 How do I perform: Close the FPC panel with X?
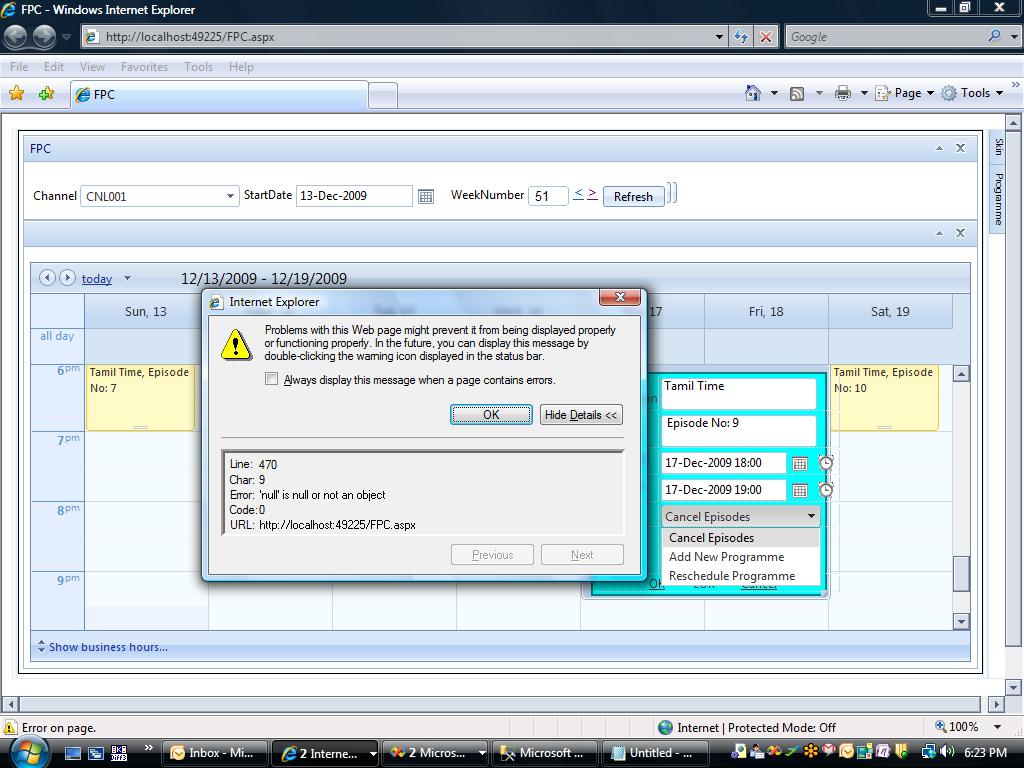[961, 148]
